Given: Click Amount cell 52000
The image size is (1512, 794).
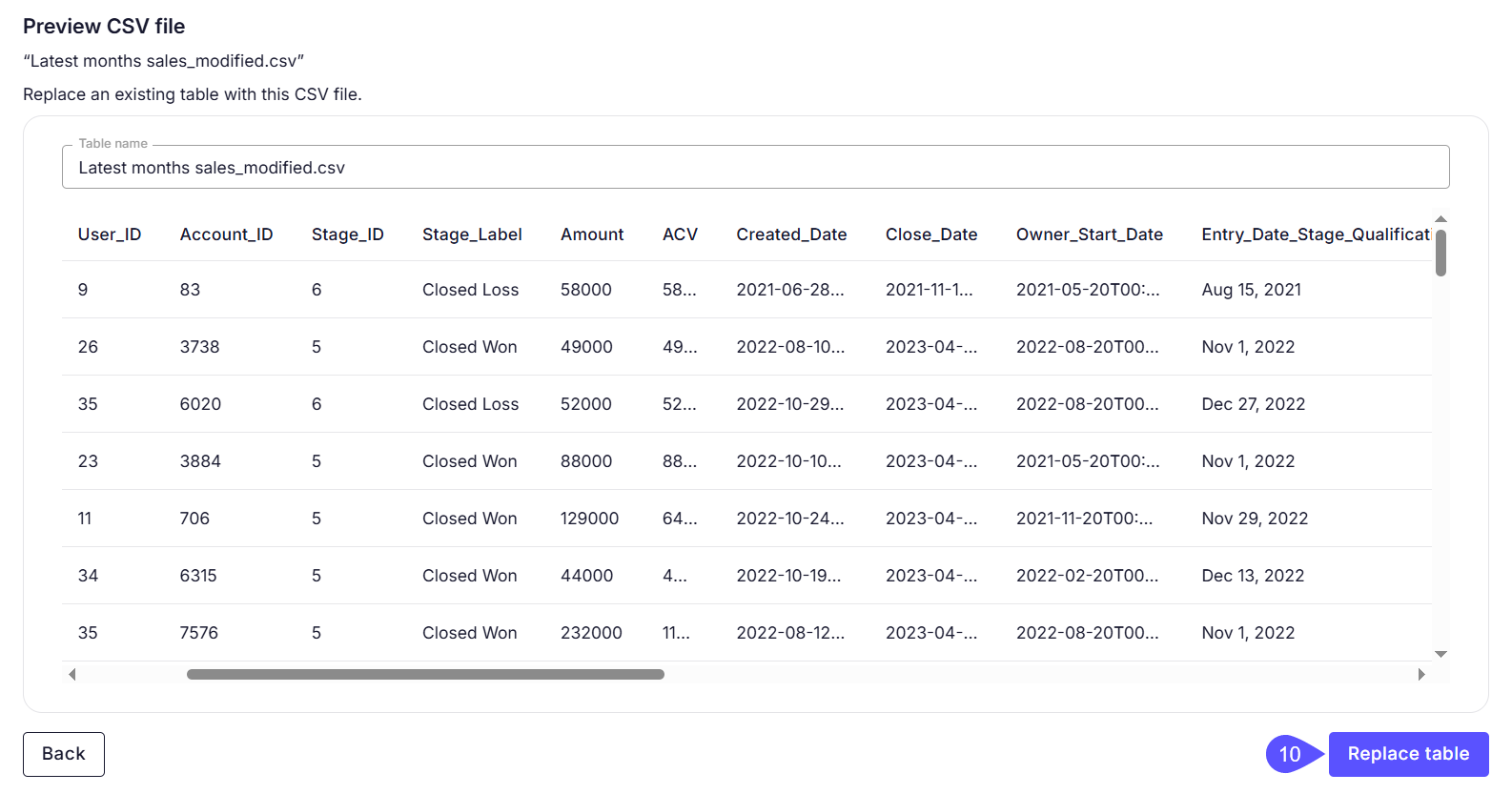Looking at the screenshot, I should (586, 404).
